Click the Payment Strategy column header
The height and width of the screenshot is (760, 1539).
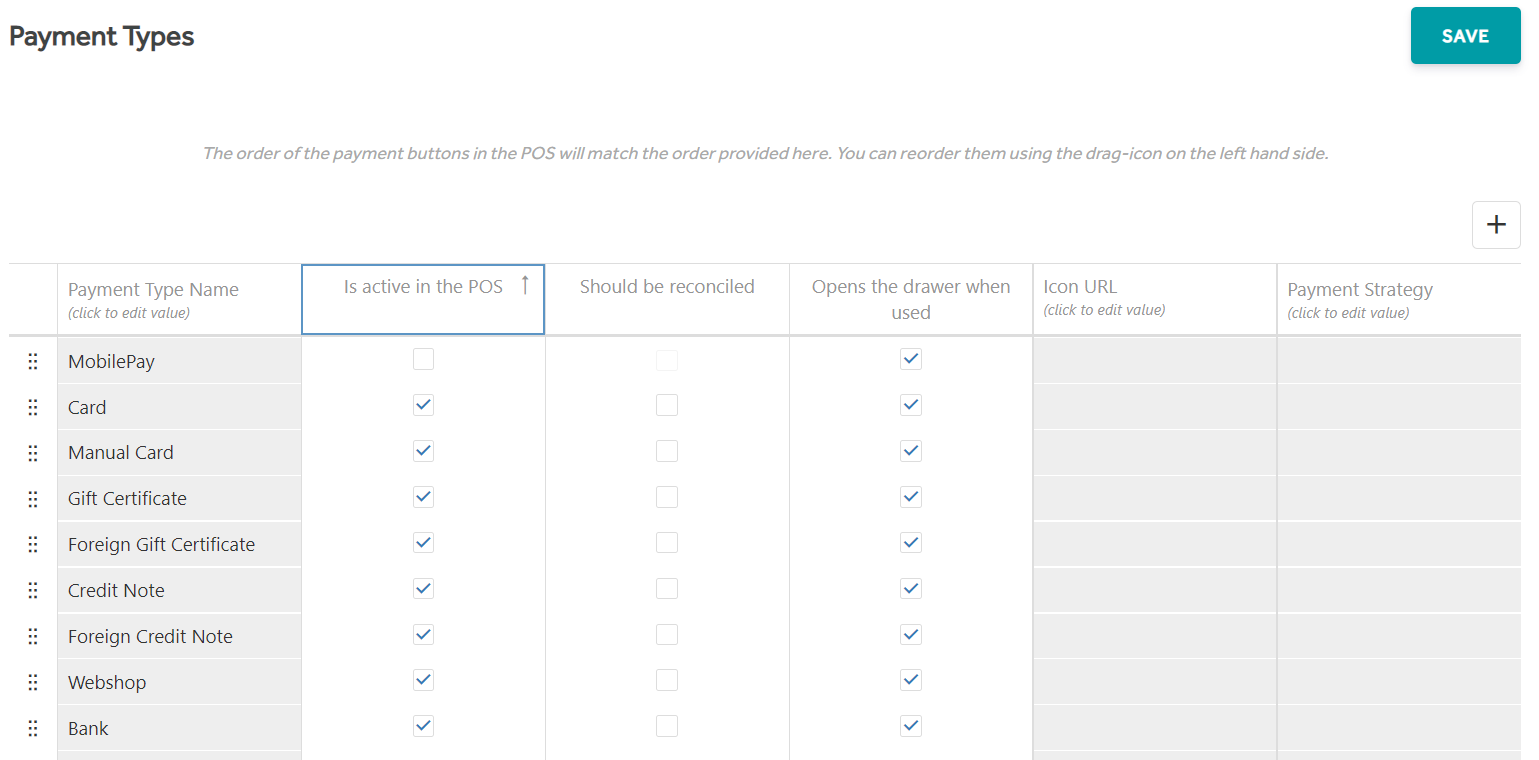tap(1399, 299)
